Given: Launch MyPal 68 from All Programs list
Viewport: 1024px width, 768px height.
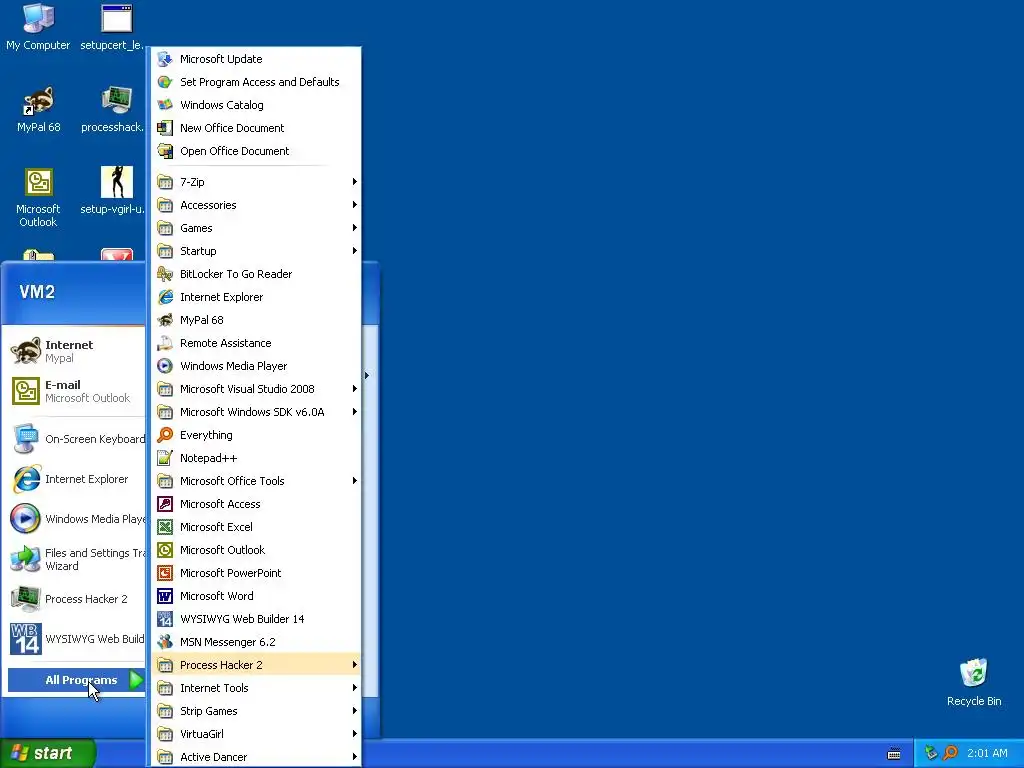Looking at the screenshot, I should pos(255,320).
